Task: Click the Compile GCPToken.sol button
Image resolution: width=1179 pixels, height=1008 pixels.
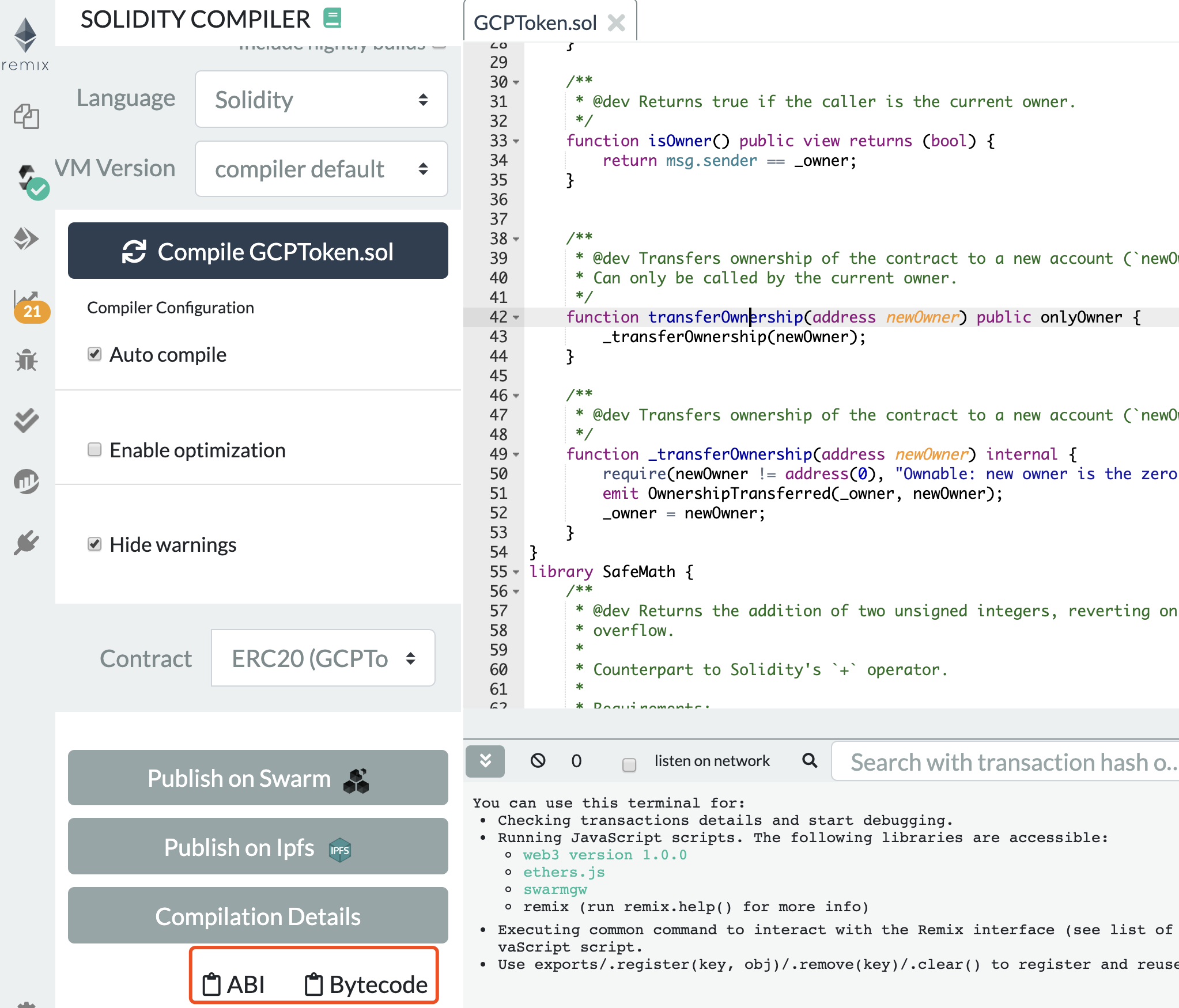Action: 258,251
